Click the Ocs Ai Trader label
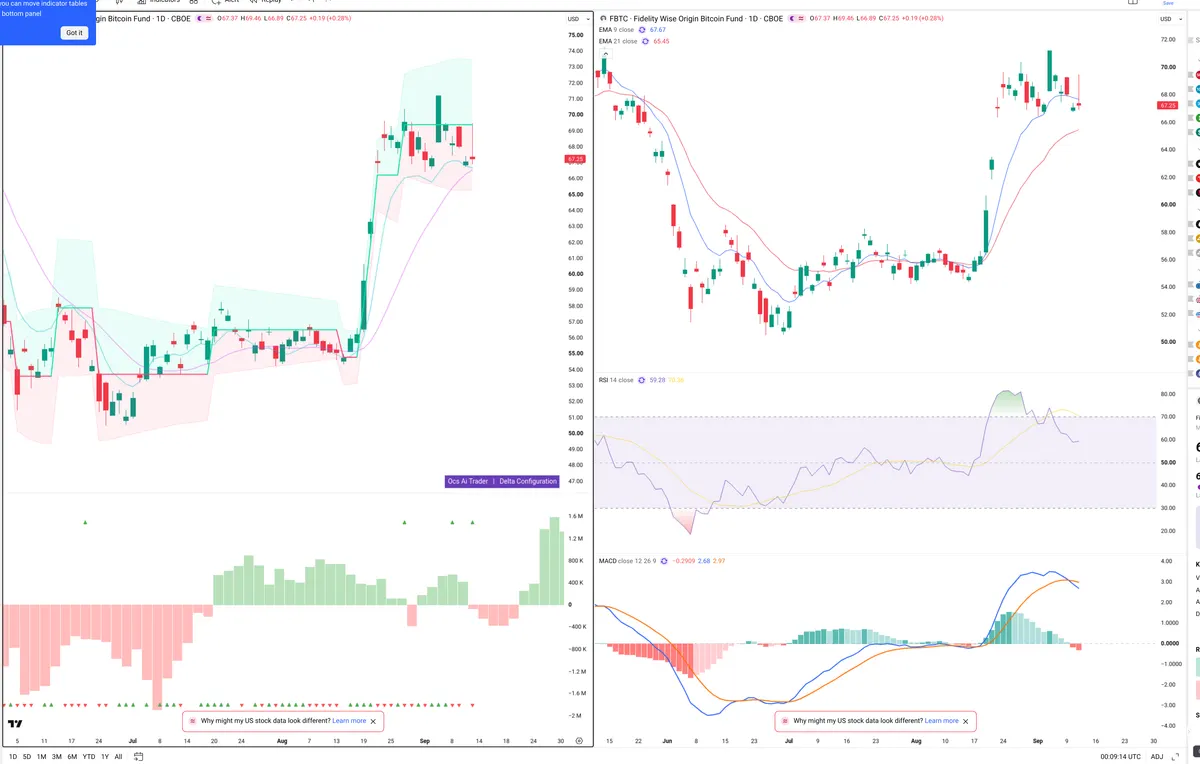This screenshot has height=764, width=1200. click(x=468, y=481)
